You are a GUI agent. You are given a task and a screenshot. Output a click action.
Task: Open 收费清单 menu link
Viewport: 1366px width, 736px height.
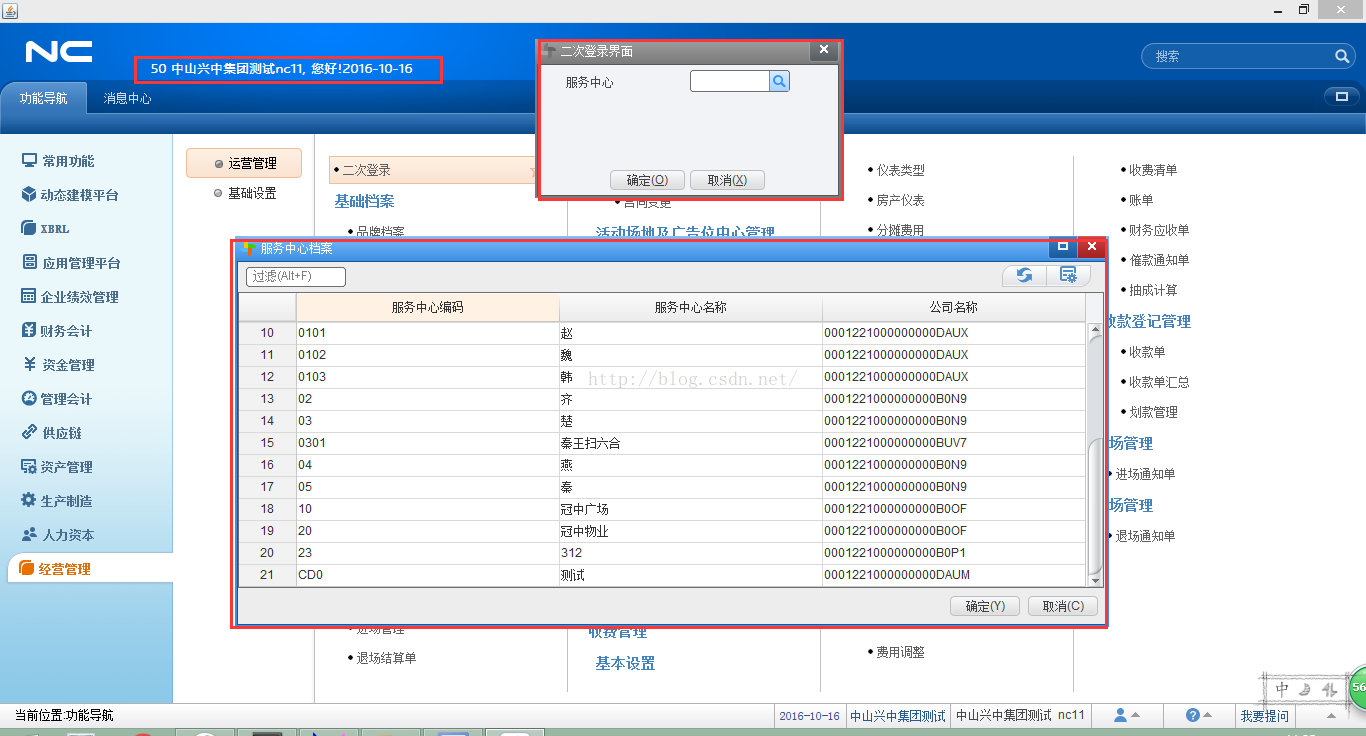[1153, 170]
